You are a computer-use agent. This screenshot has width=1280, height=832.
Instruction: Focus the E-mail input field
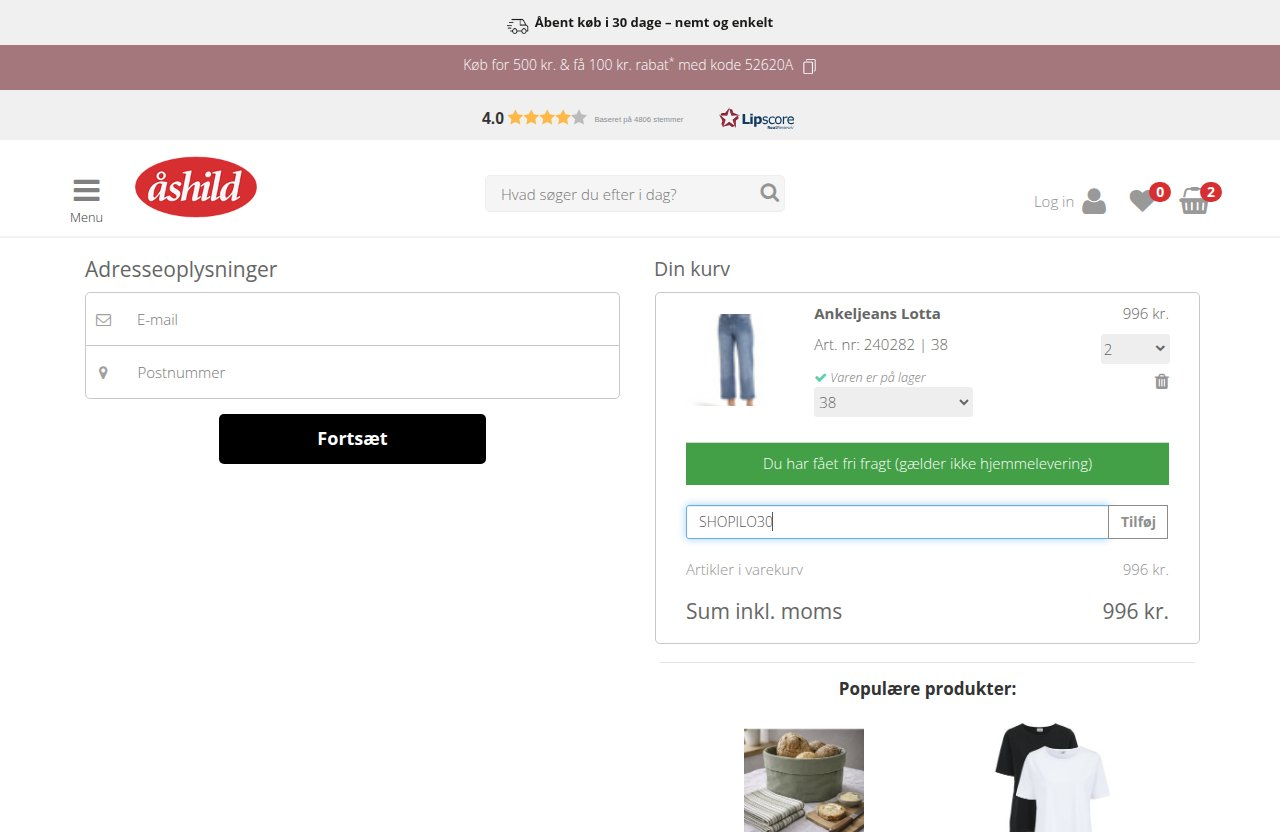pyautogui.click(x=352, y=320)
